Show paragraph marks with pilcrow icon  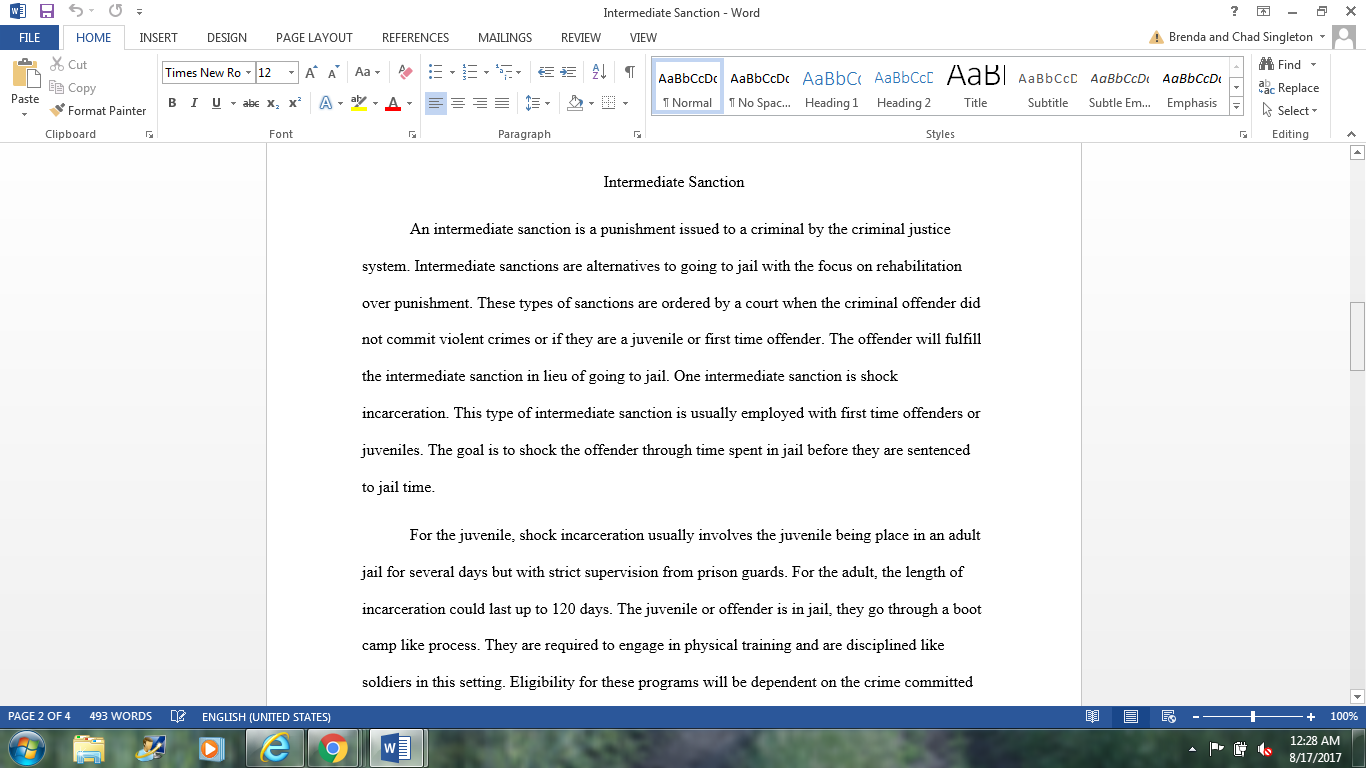pos(629,72)
